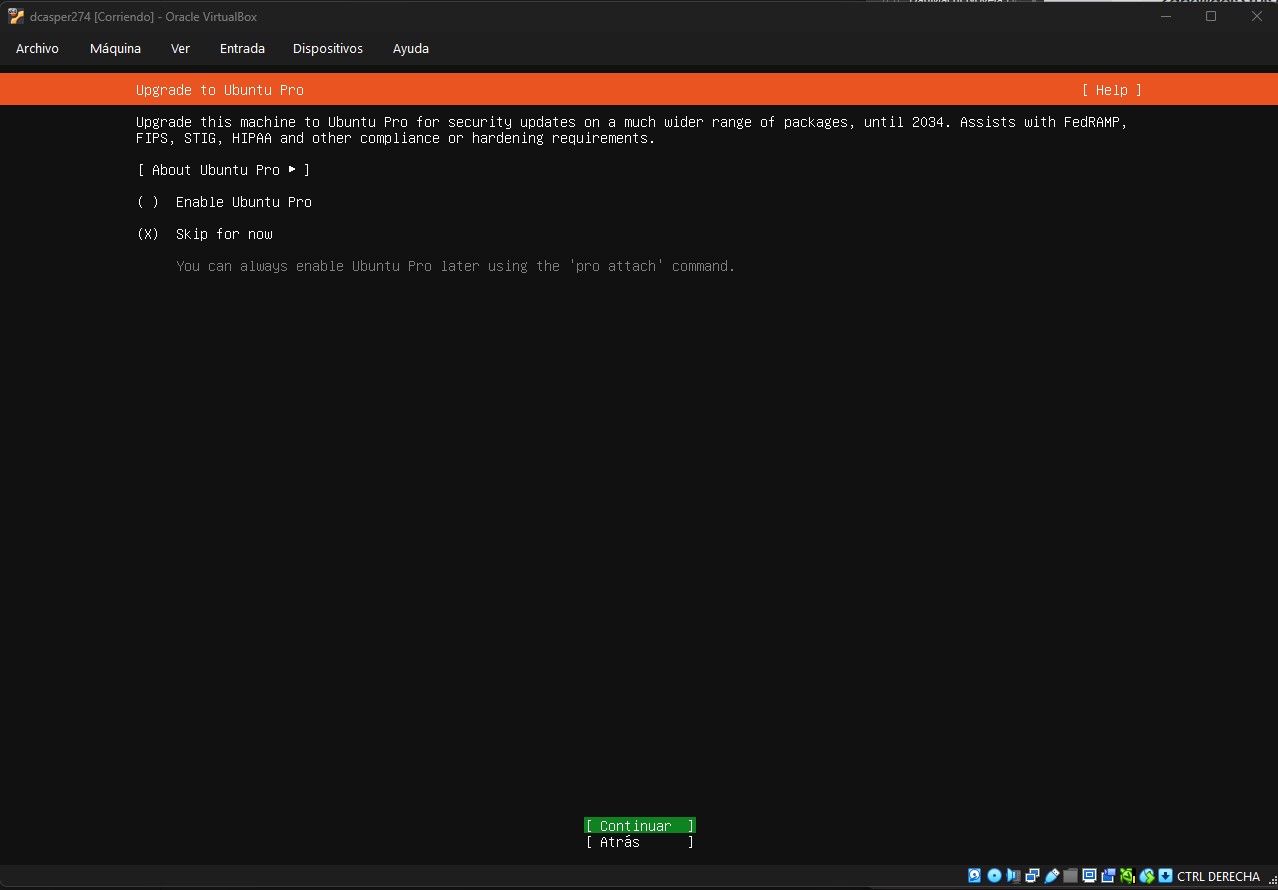
Task: Click the audio speaker status icon
Action: point(1013,876)
